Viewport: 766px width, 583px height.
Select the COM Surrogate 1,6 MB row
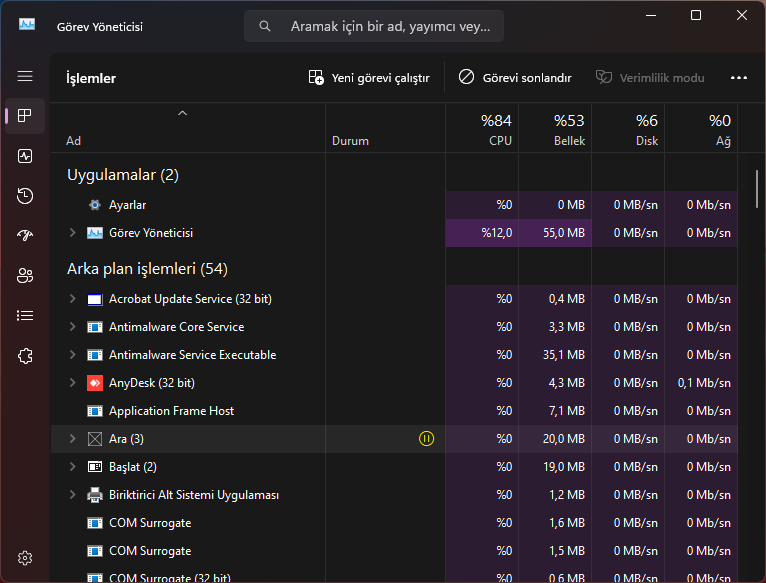tap(394, 523)
